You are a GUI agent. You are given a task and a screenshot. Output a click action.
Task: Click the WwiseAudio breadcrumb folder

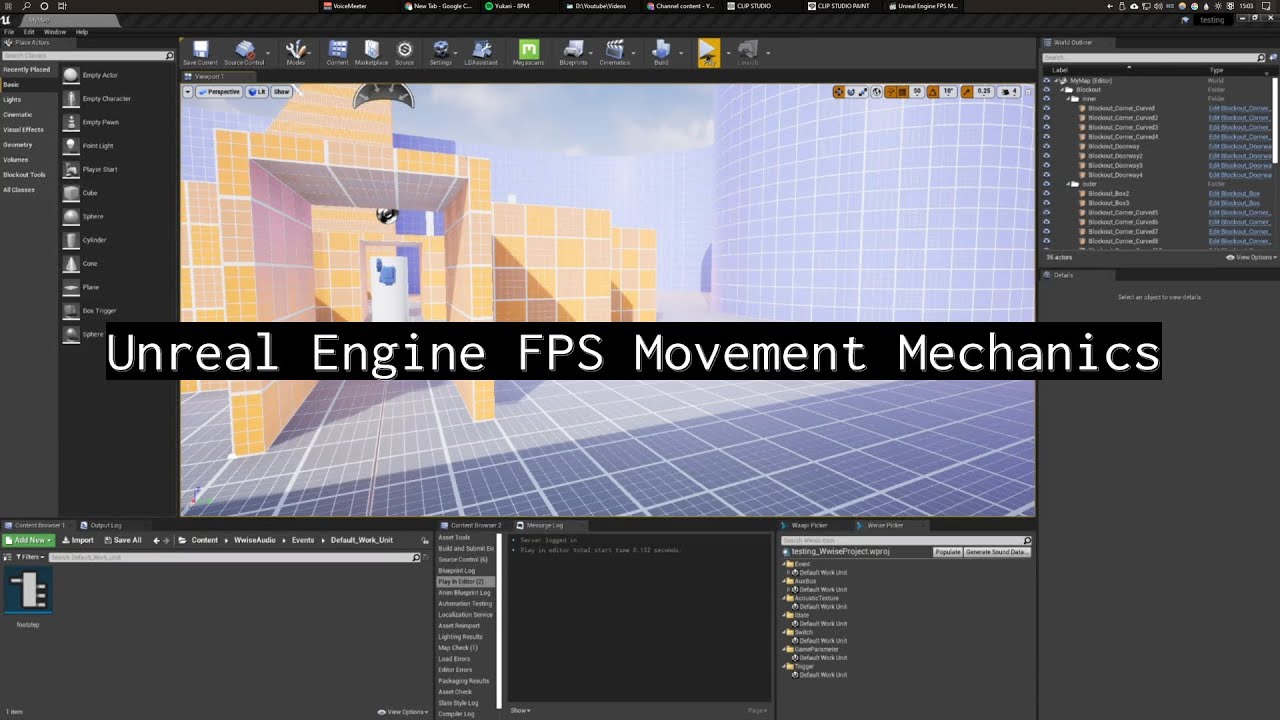click(257, 540)
